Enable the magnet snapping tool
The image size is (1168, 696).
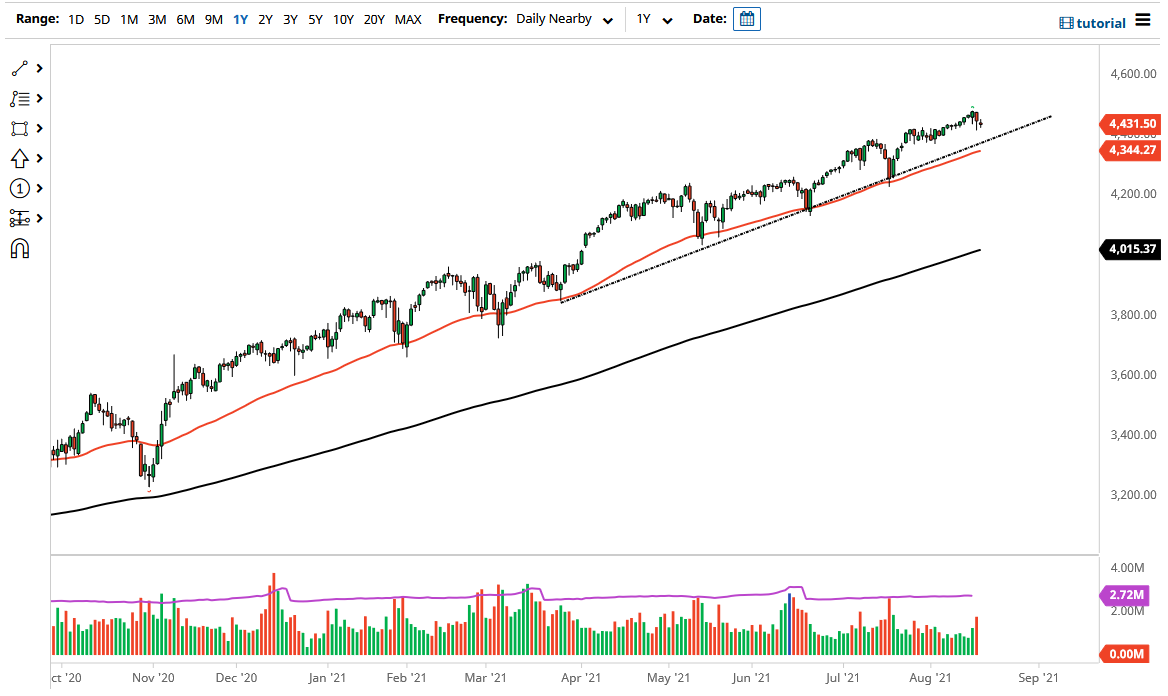pyautogui.click(x=20, y=248)
